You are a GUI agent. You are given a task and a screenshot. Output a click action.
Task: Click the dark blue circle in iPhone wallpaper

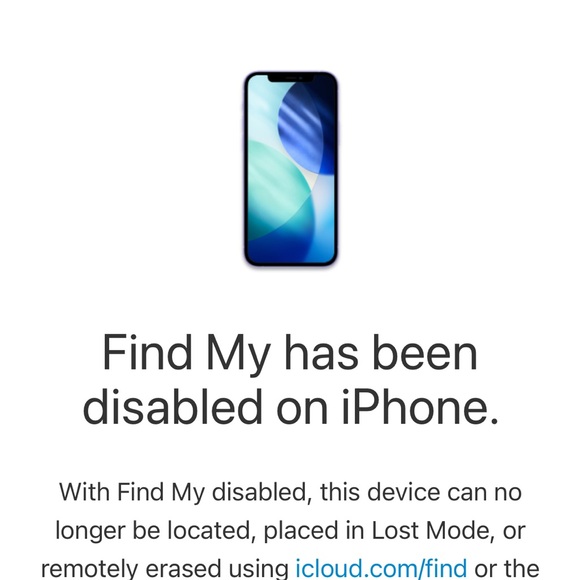coord(307,129)
